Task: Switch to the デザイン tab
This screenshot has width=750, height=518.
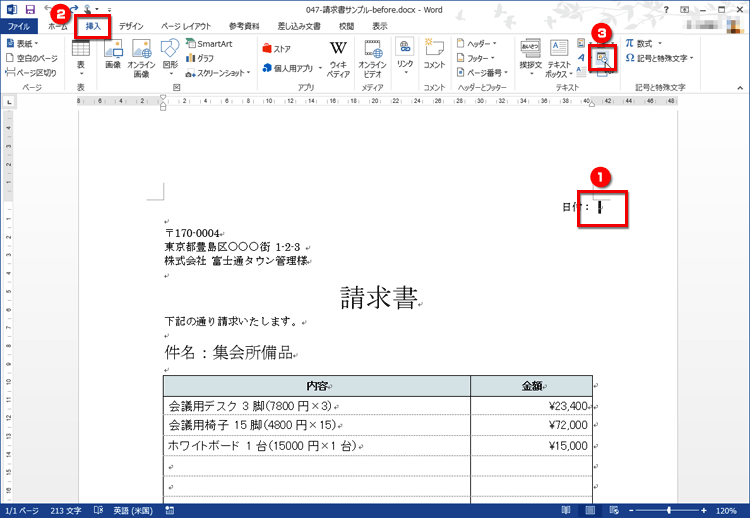Action: pos(131,26)
